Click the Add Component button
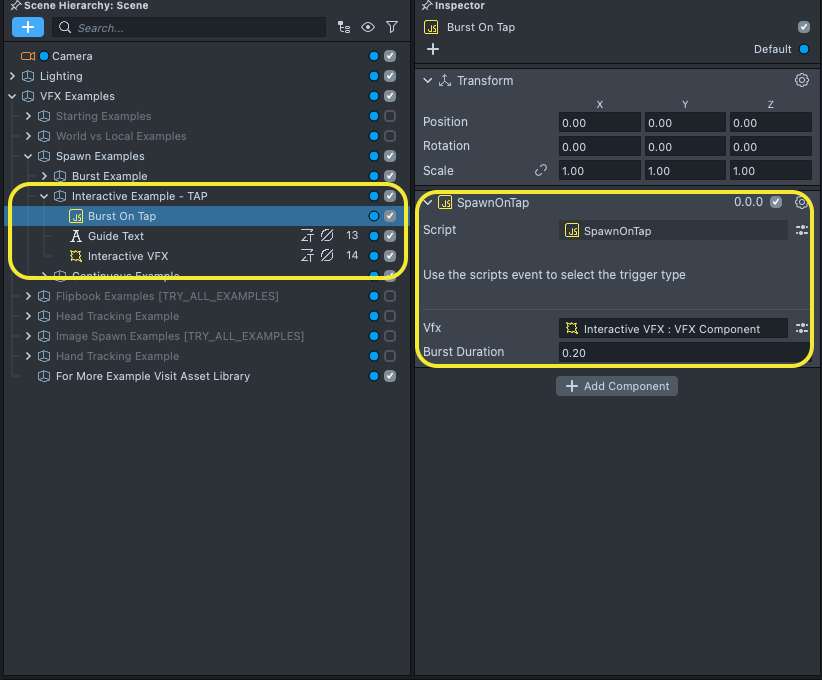 pos(617,386)
